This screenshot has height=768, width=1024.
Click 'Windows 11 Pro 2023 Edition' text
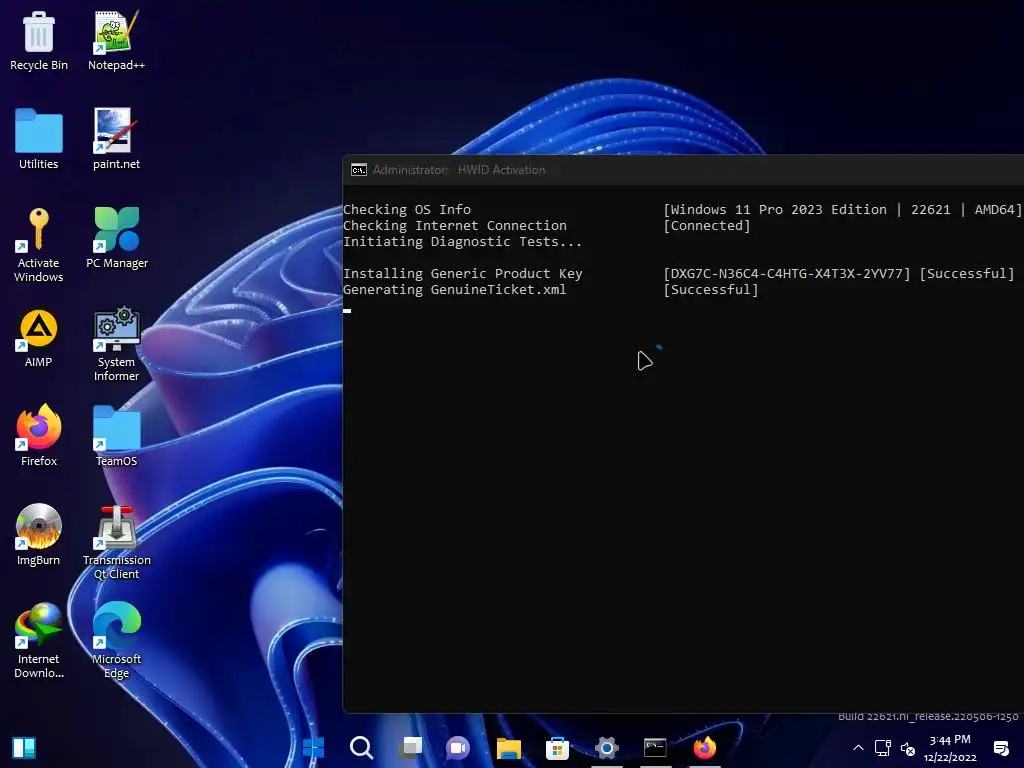point(779,210)
